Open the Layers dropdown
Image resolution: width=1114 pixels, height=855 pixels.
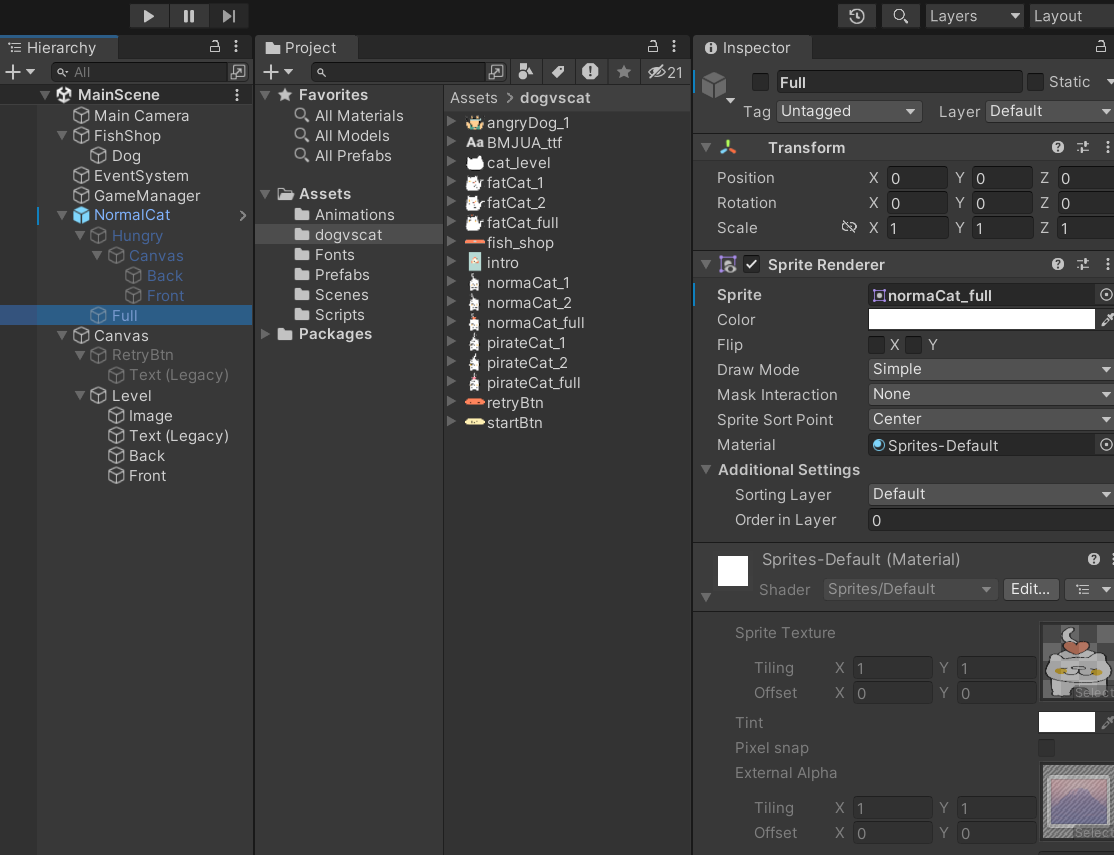(x=974, y=16)
